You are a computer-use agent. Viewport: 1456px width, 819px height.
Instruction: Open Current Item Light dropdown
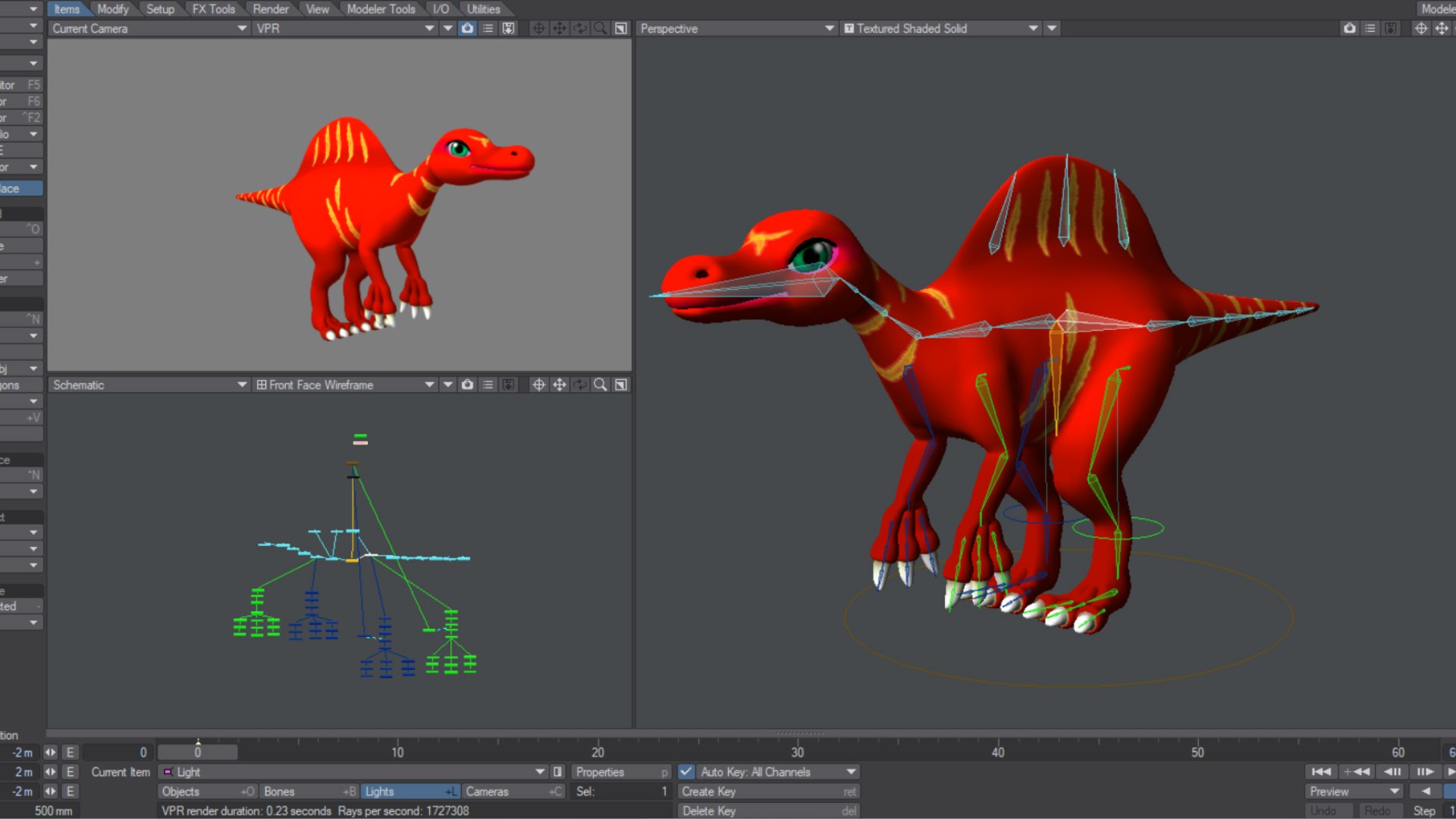click(353, 772)
